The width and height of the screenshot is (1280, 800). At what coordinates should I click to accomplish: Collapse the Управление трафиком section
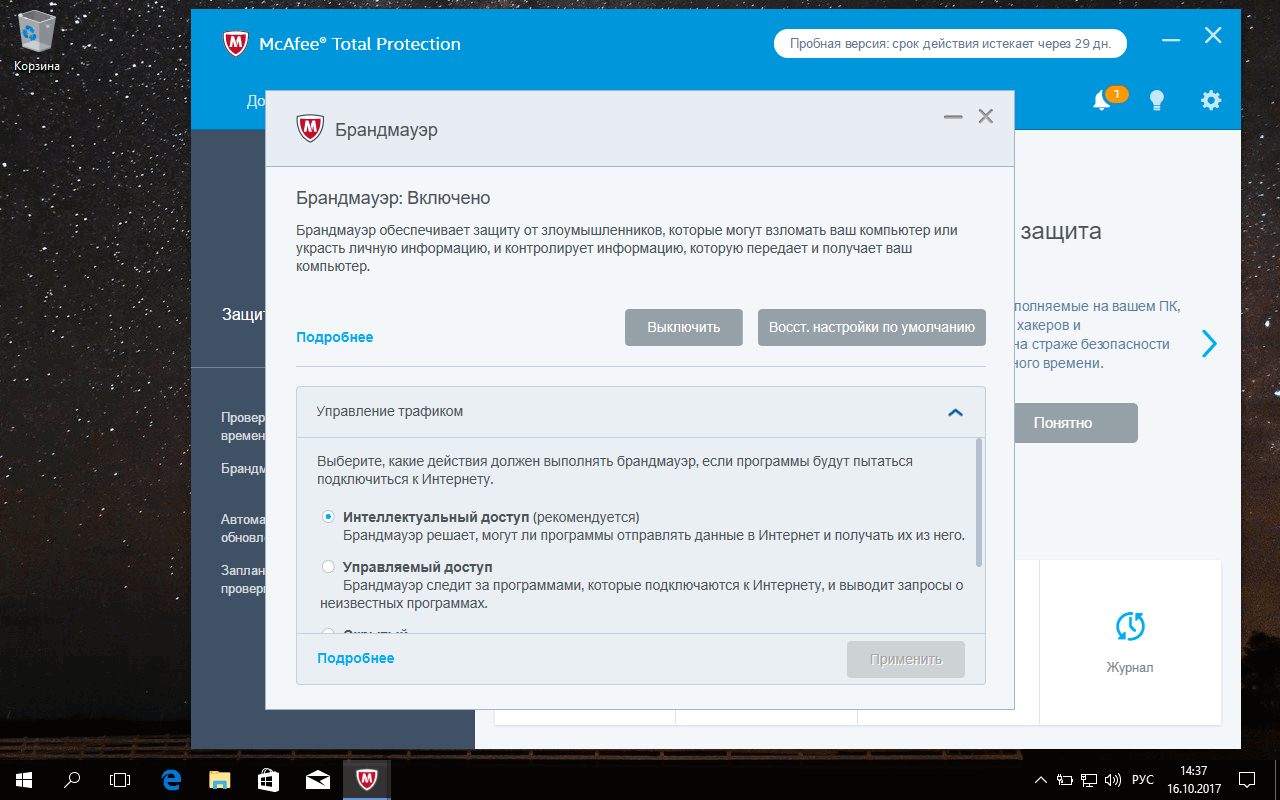(955, 411)
